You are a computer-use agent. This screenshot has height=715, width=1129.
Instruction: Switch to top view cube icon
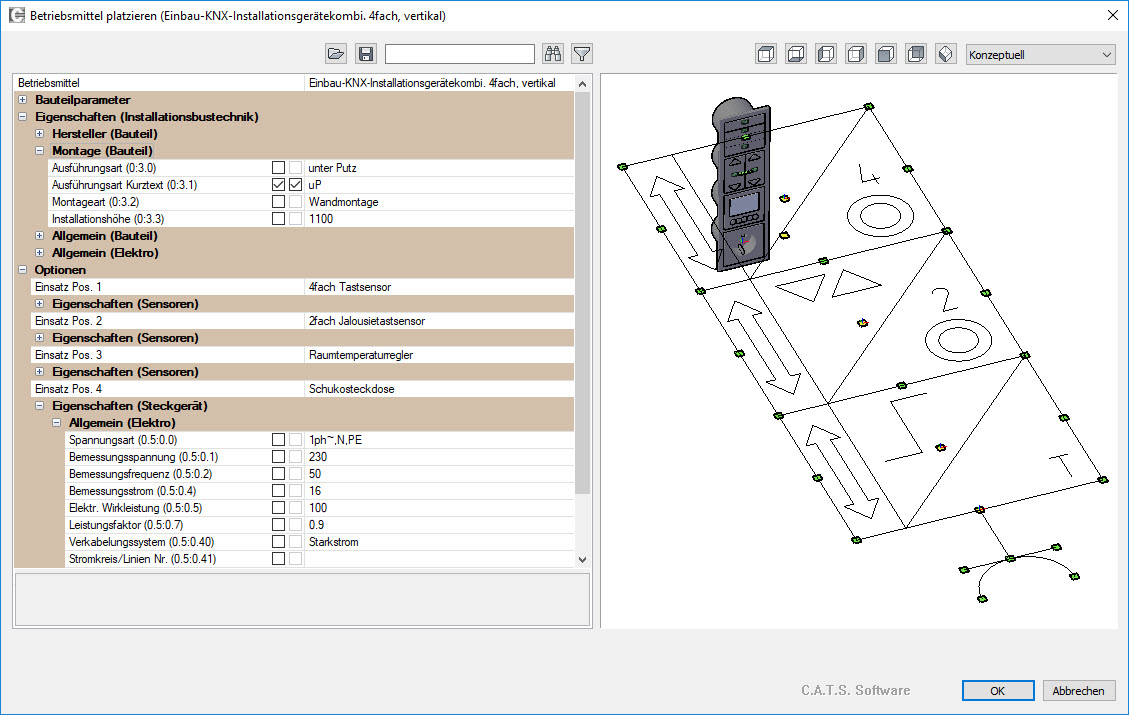coord(766,54)
